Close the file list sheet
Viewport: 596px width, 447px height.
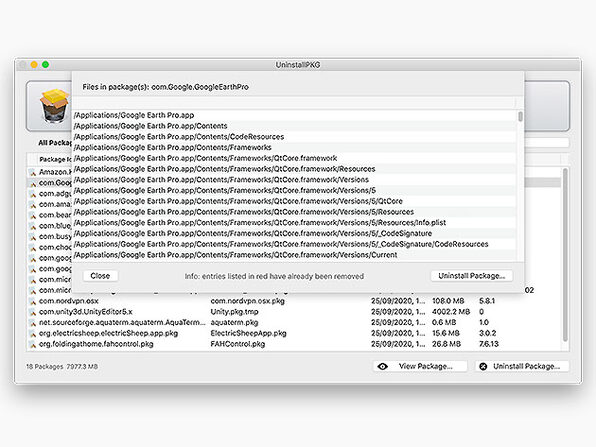(x=100, y=276)
